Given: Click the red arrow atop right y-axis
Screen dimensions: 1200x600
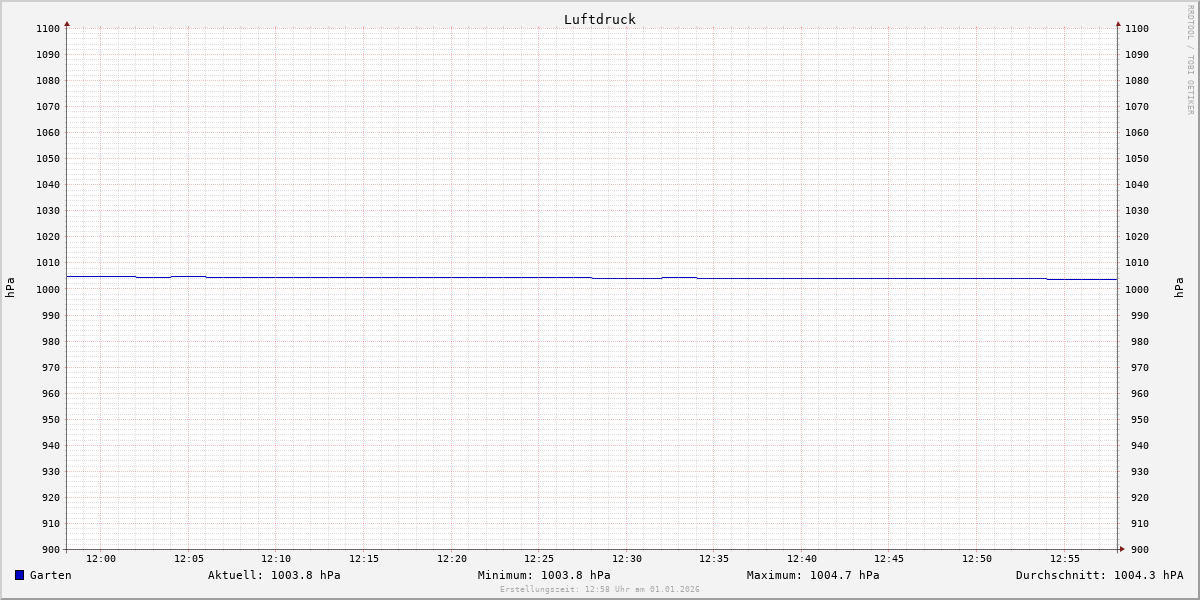Looking at the screenshot, I should (x=1118, y=23).
